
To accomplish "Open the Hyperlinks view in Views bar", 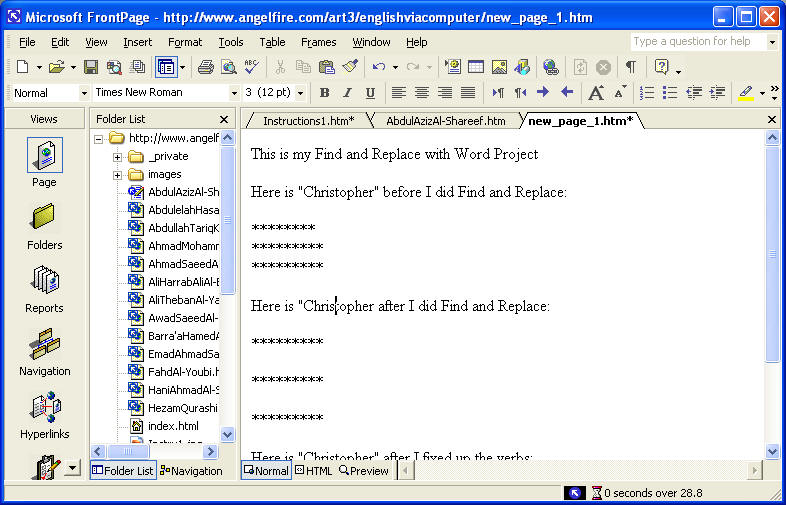I will [44, 415].
